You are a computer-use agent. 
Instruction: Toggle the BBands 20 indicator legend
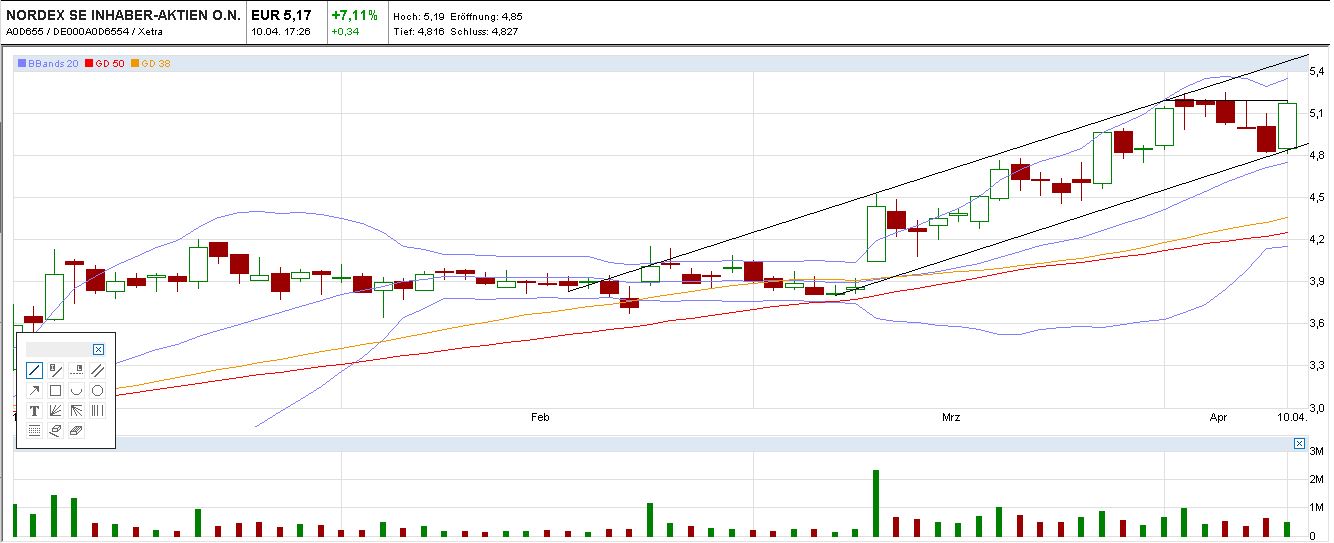pyautogui.click(x=48, y=63)
